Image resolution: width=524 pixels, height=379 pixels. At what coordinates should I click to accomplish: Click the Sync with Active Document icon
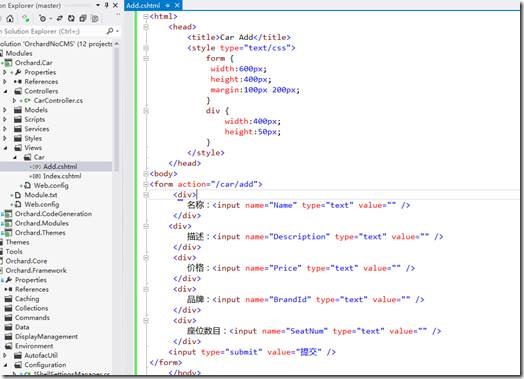(x=59, y=18)
